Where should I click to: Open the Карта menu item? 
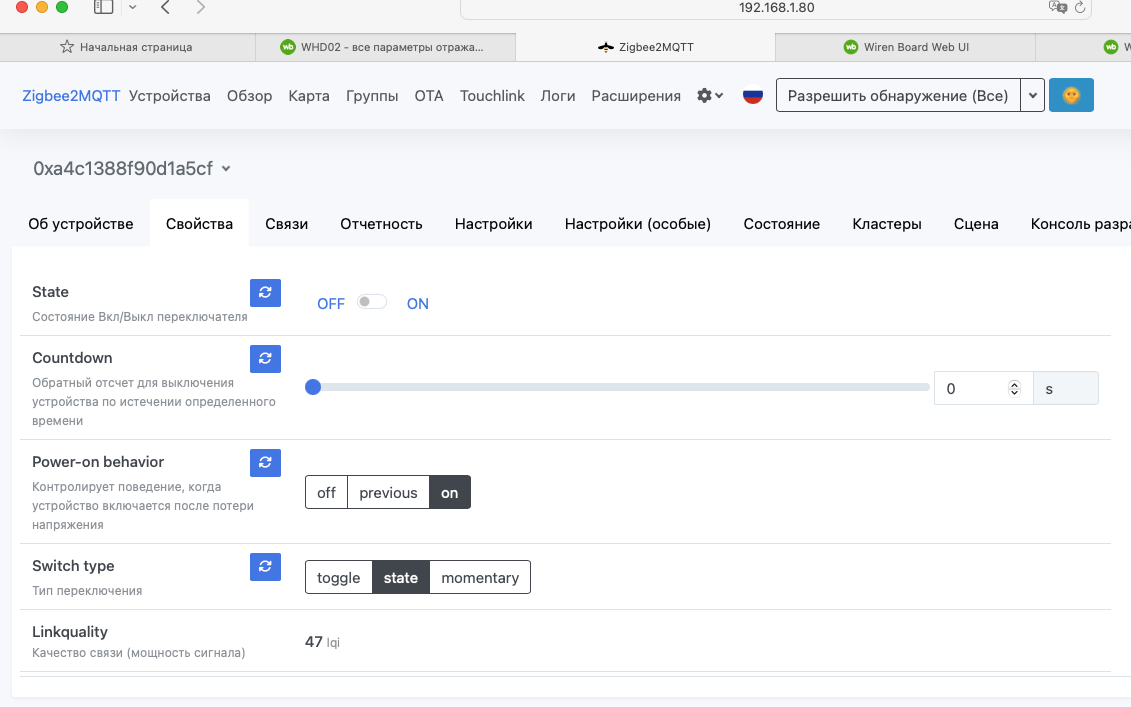click(x=309, y=96)
